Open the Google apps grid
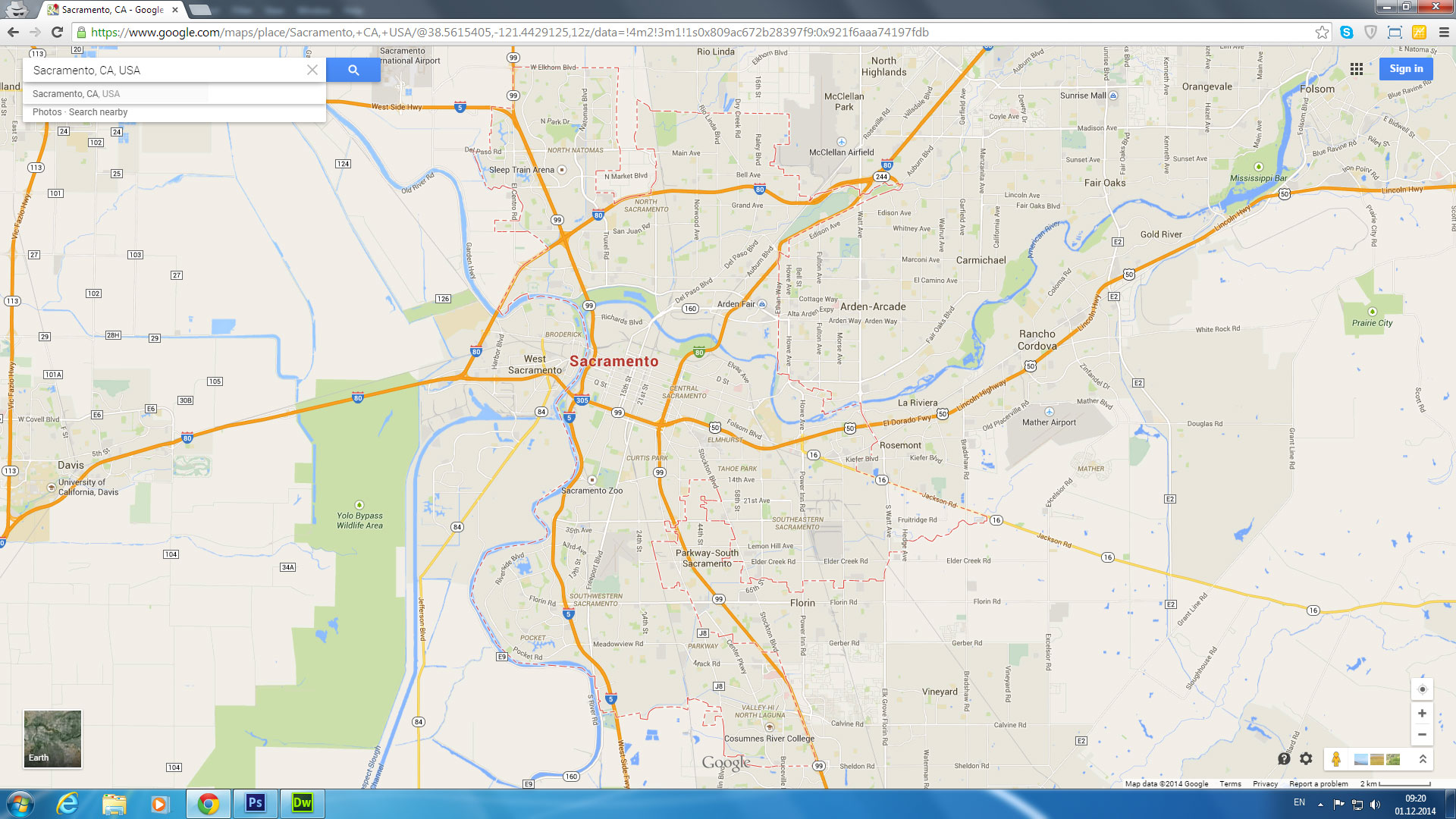 pos(1357,69)
